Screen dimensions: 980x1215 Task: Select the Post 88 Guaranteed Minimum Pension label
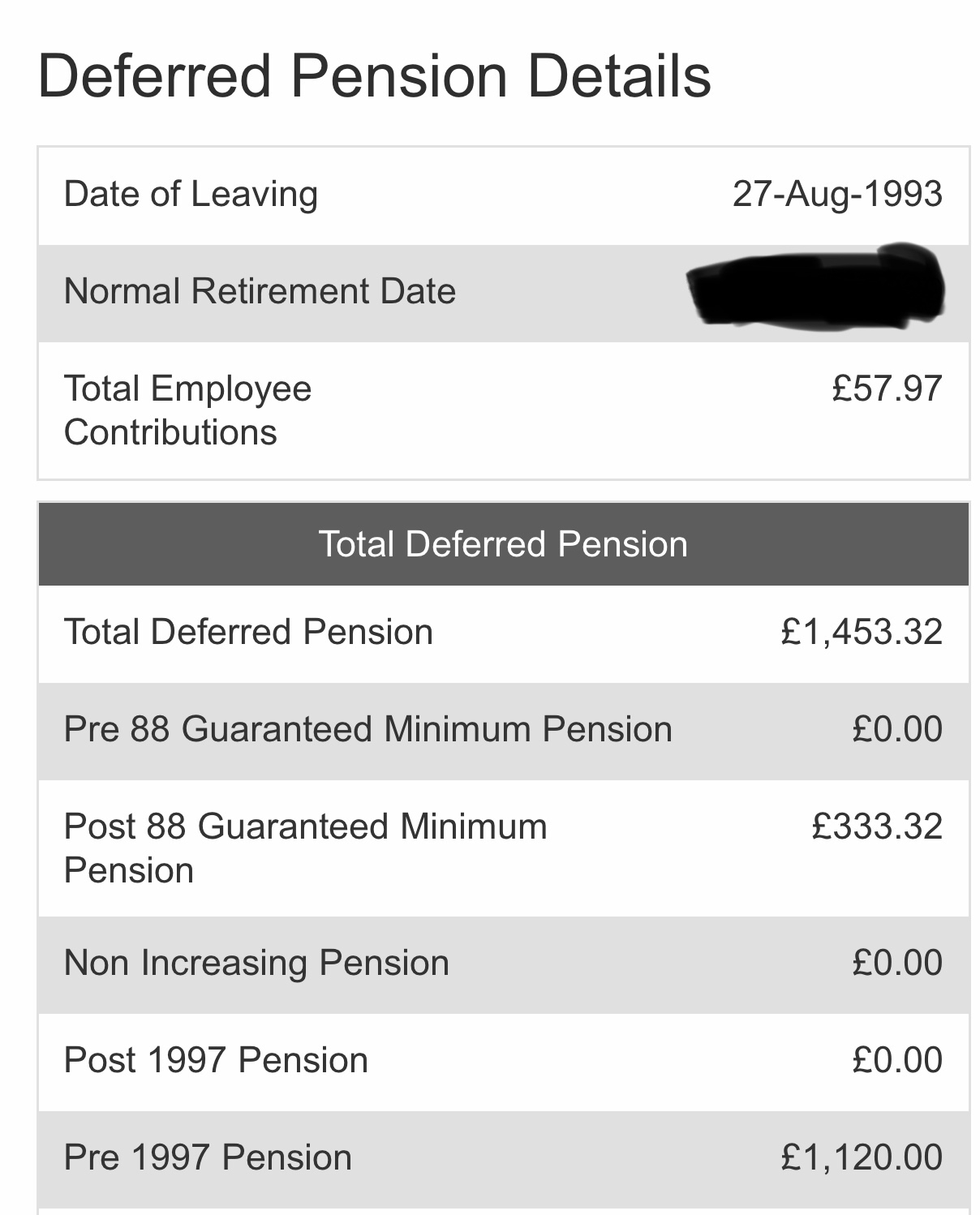pos(306,848)
